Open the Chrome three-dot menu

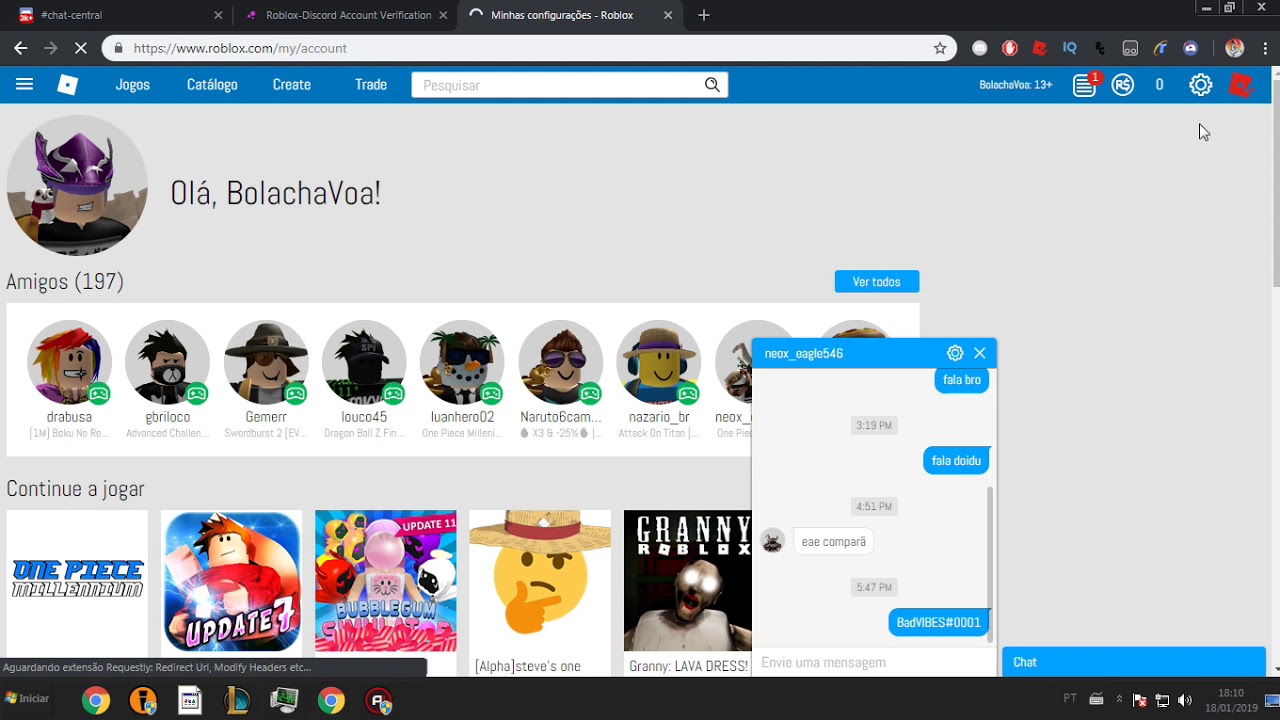tap(1266, 48)
